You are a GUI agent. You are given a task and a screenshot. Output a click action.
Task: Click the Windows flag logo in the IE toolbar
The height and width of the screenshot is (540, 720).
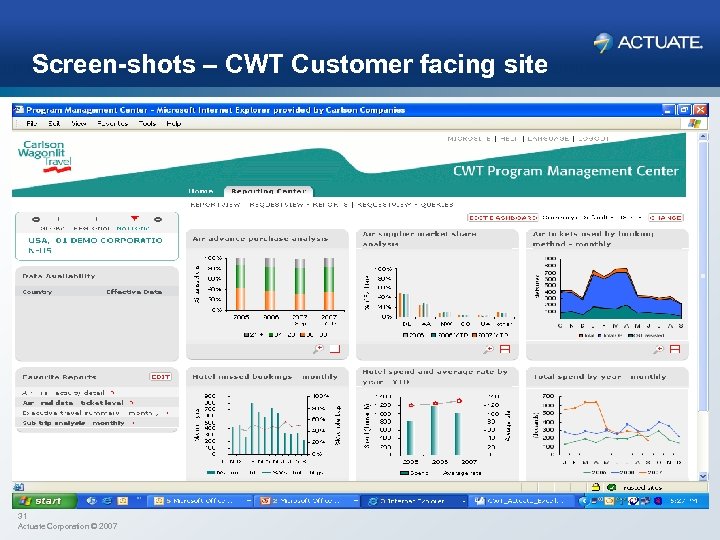pyautogui.click(x=694, y=123)
